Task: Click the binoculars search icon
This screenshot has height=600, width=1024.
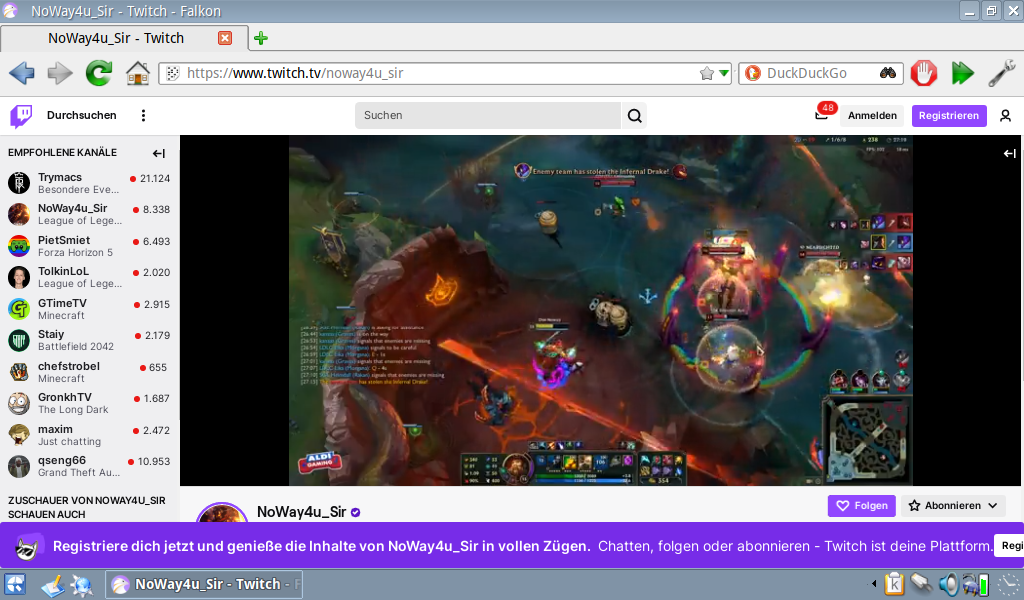Action: (x=888, y=73)
